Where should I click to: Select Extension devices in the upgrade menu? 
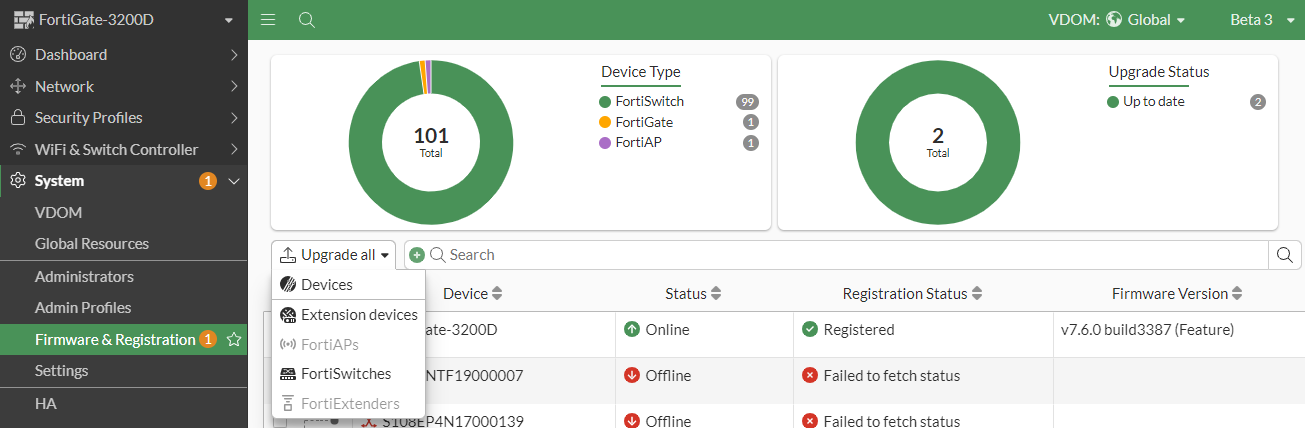[x=358, y=315]
